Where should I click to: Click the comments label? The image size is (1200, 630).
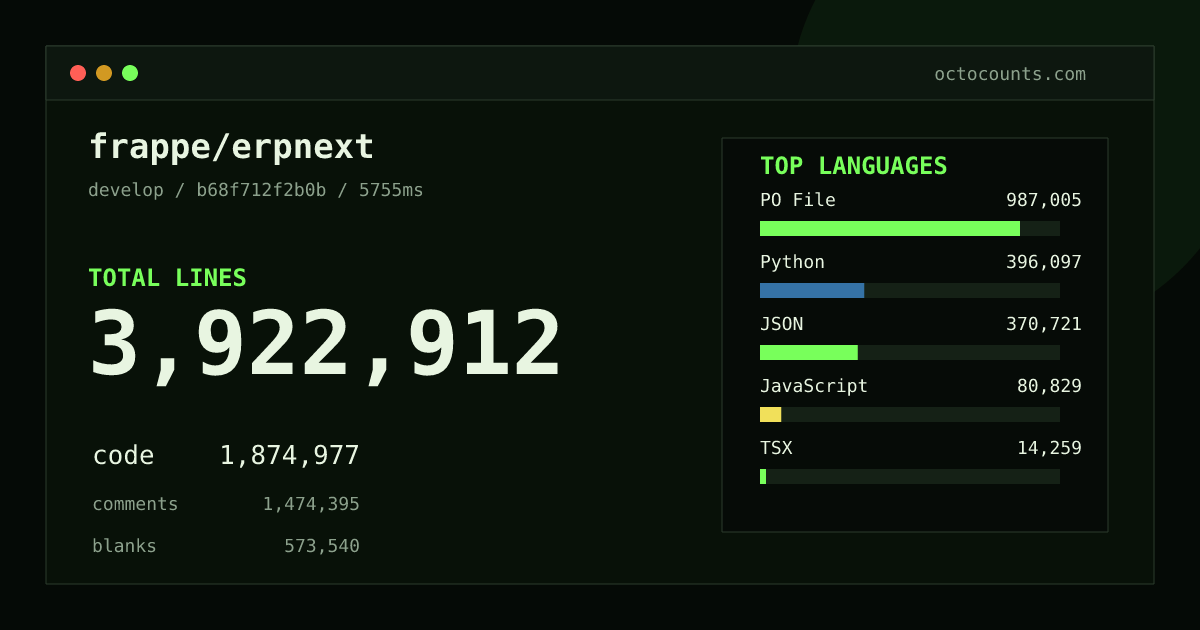(135, 504)
